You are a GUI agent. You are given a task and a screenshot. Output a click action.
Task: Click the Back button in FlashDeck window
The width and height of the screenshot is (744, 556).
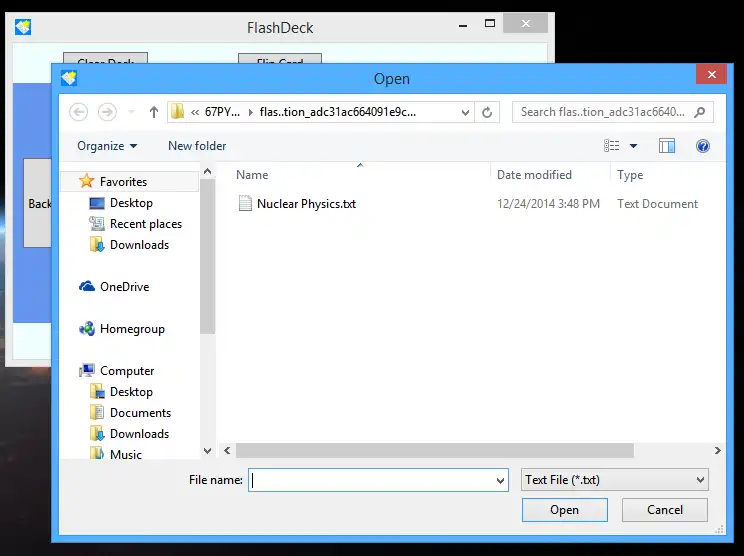(x=37, y=203)
